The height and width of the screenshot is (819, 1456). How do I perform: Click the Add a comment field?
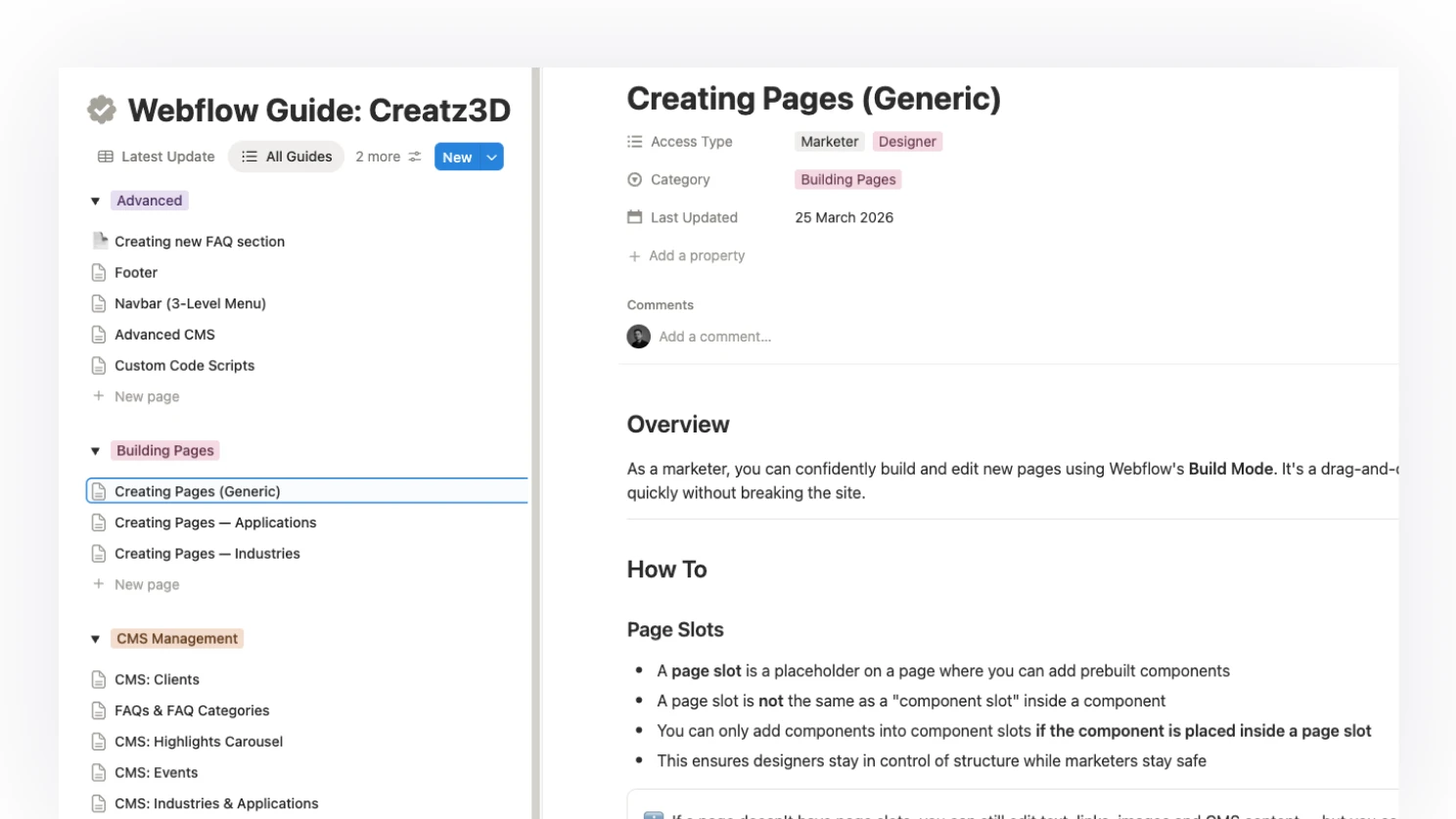tap(715, 337)
